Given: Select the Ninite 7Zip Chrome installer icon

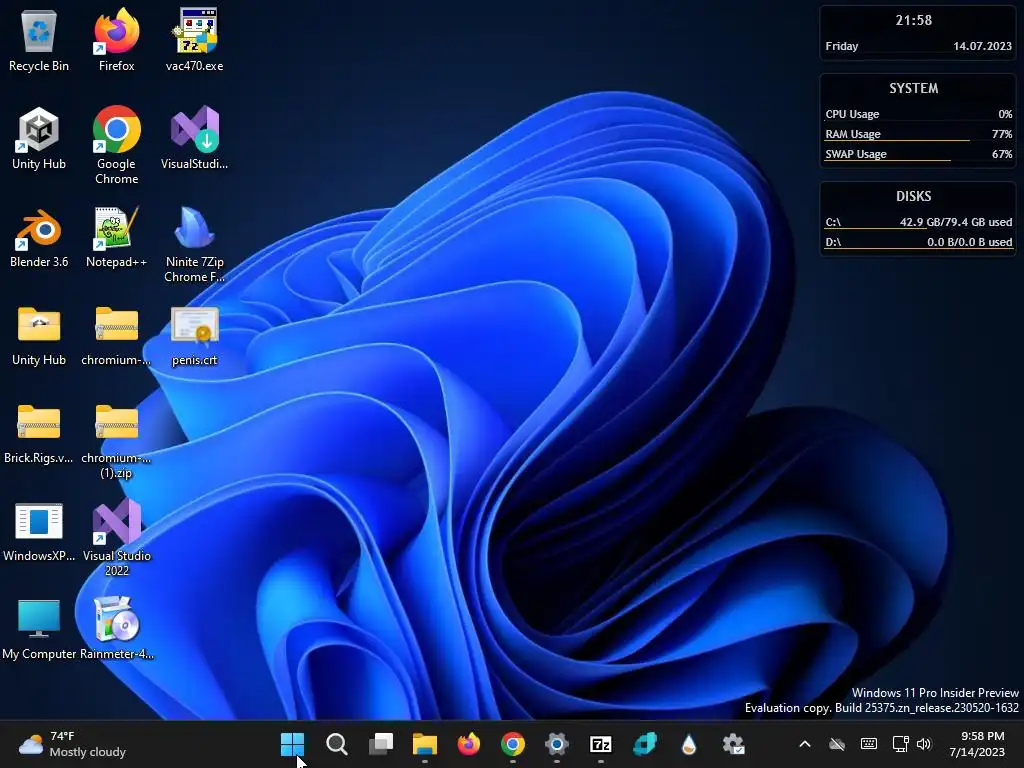Looking at the screenshot, I should 194,244.
